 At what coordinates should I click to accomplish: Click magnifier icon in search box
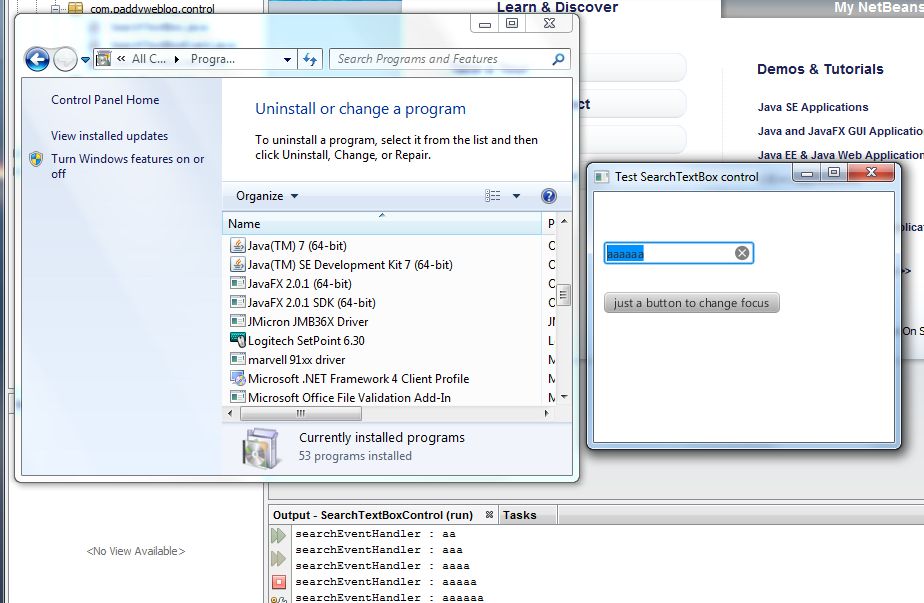(x=558, y=59)
